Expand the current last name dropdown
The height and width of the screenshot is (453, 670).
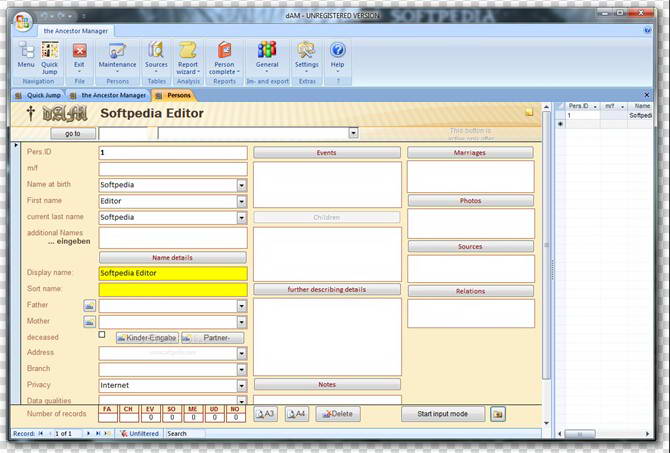(x=242, y=218)
